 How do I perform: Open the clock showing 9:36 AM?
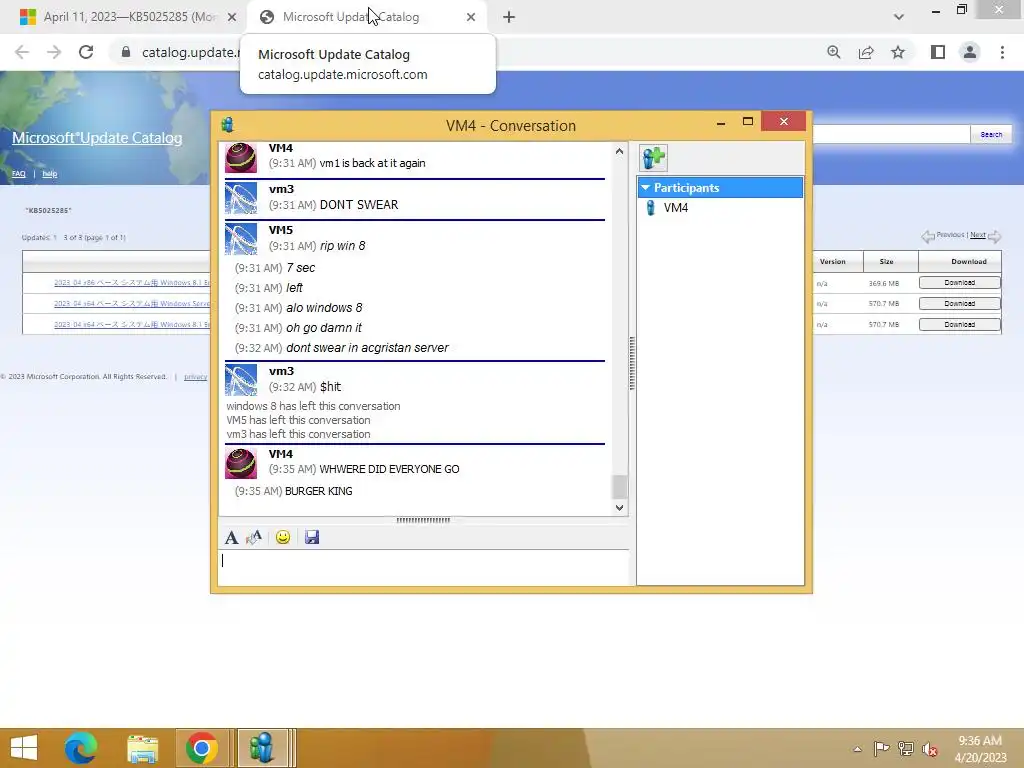(x=980, y=748)
